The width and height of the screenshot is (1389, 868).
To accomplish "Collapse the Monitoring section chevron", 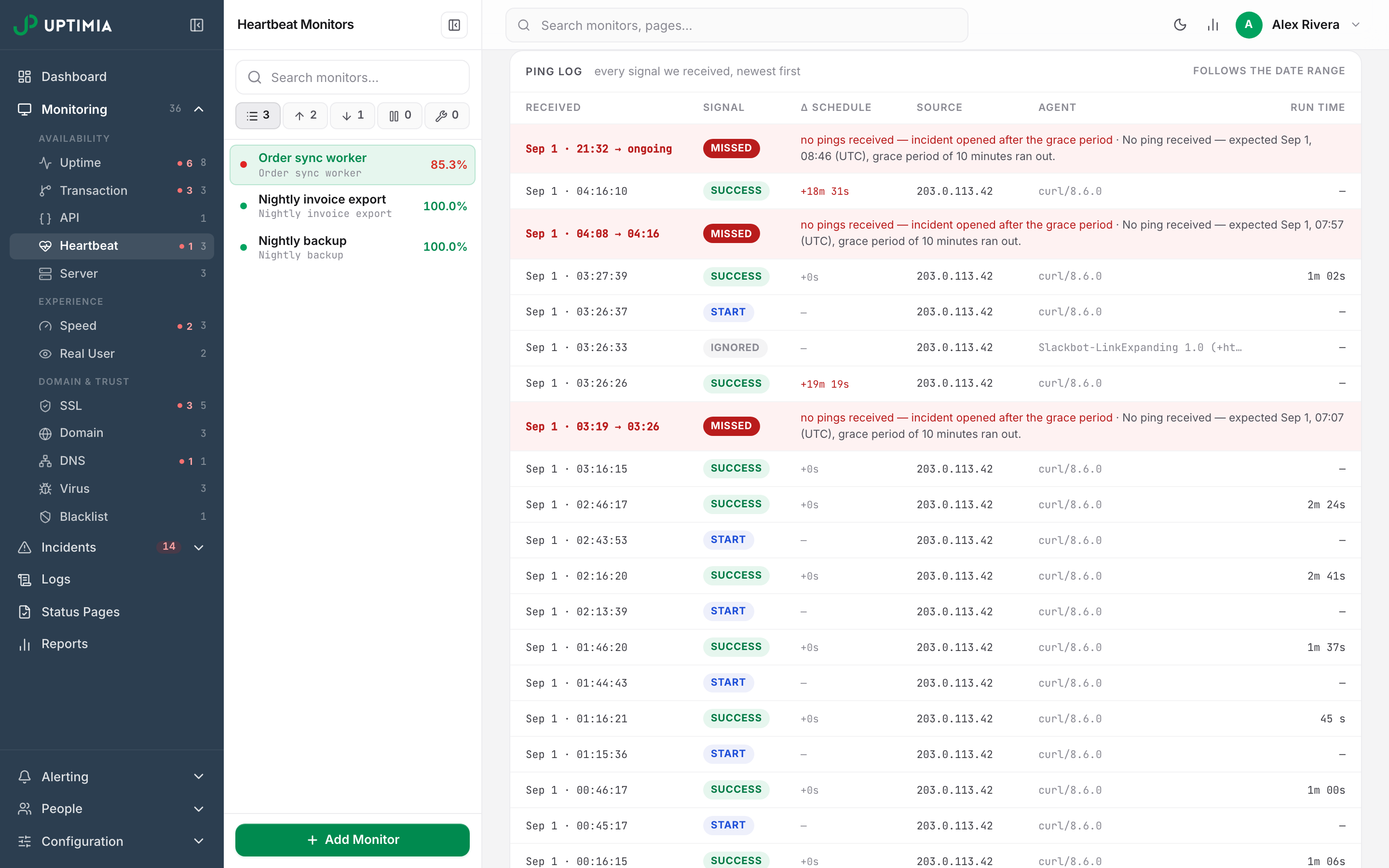I will pyautogui.click(x=199, y=109).
